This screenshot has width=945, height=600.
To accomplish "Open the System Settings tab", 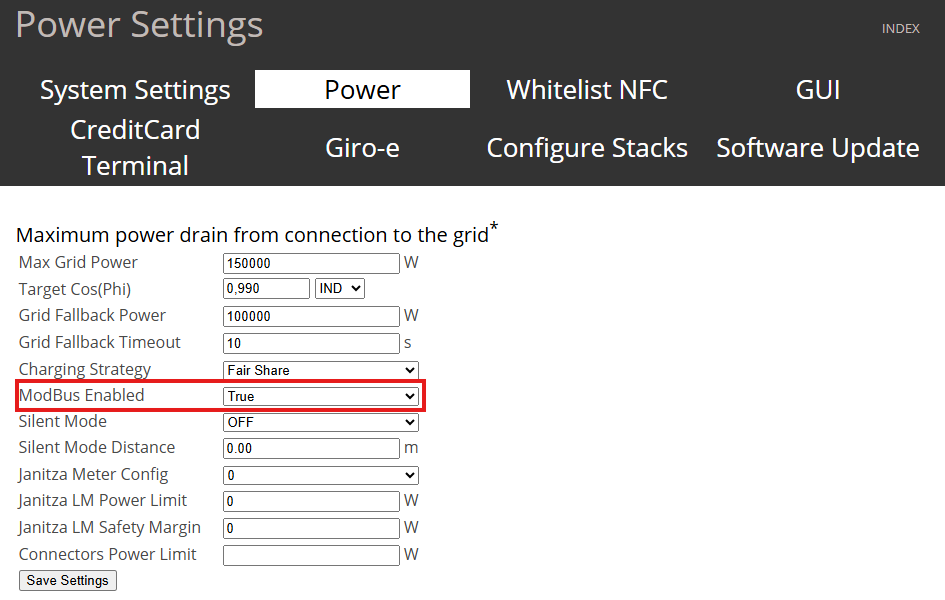I will pos(135,90).
